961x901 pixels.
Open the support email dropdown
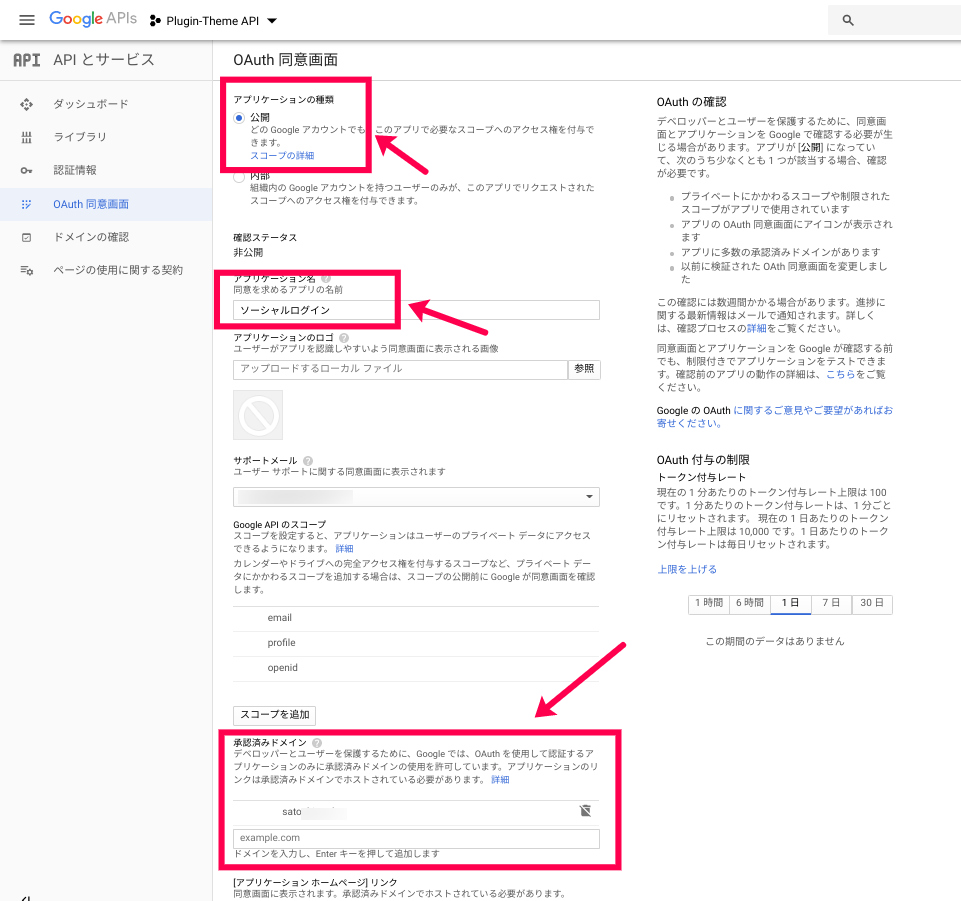(416, 496)
